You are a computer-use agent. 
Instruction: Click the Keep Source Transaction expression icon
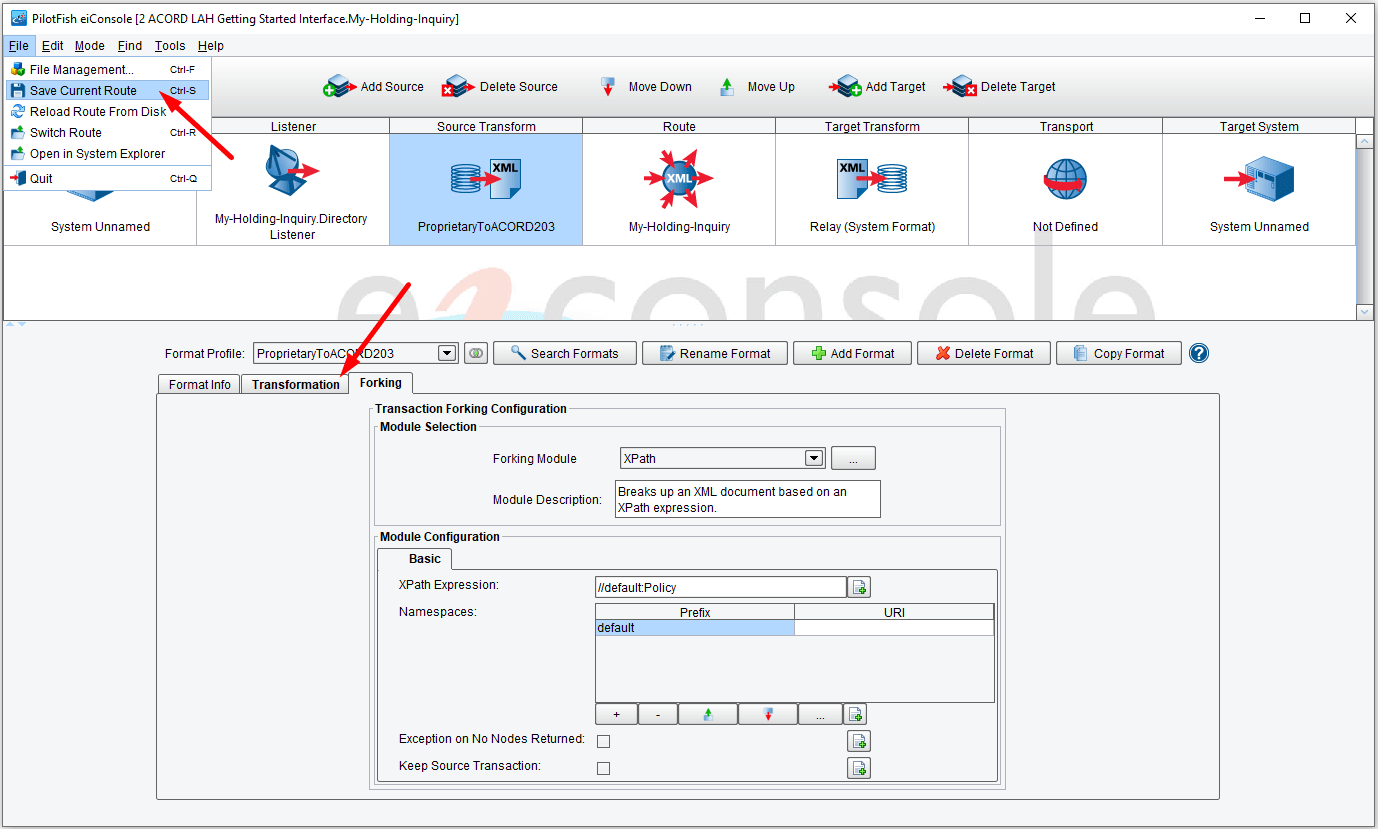859,768
